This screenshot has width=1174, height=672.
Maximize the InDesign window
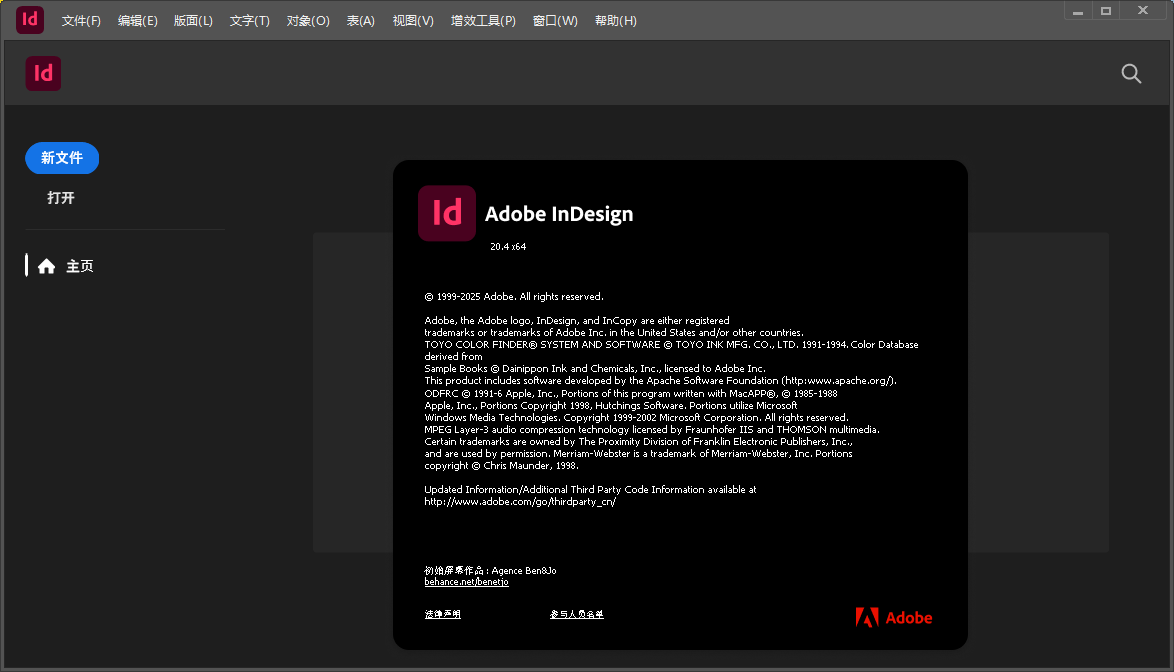point(1106,11)
